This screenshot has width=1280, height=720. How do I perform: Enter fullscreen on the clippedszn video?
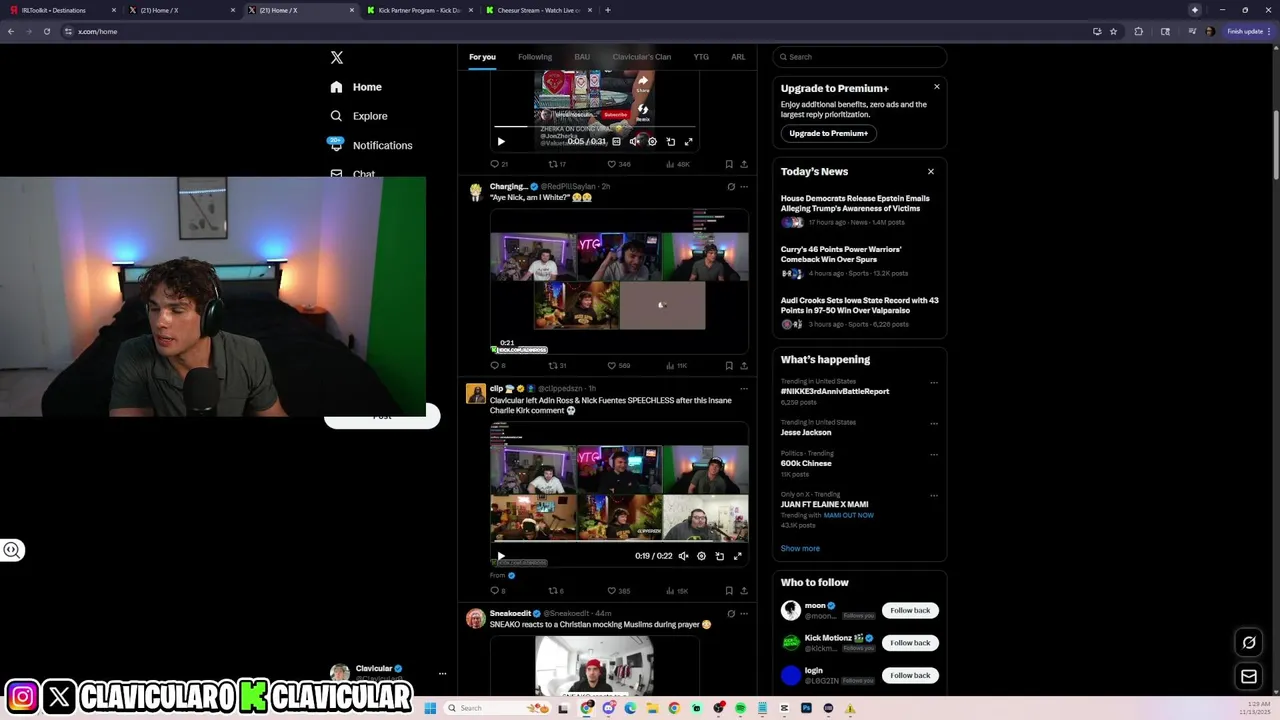click(737, 556)
